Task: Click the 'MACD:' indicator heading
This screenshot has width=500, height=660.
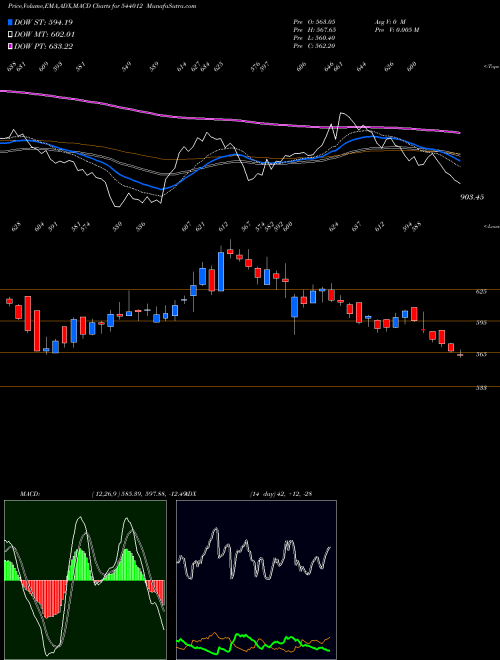Action: click(x=29, y=494)
